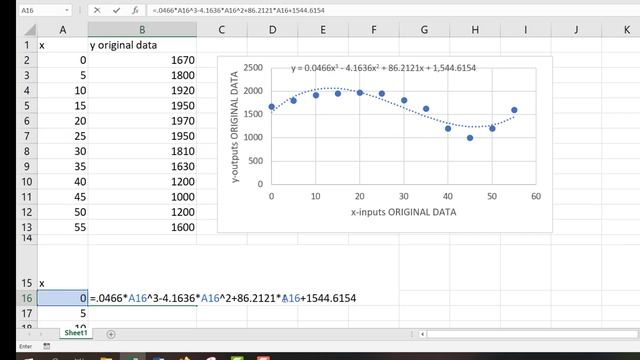Cancel the formula entry with X icon
This screenshot has width=640, height=360.
click(97, 10)
